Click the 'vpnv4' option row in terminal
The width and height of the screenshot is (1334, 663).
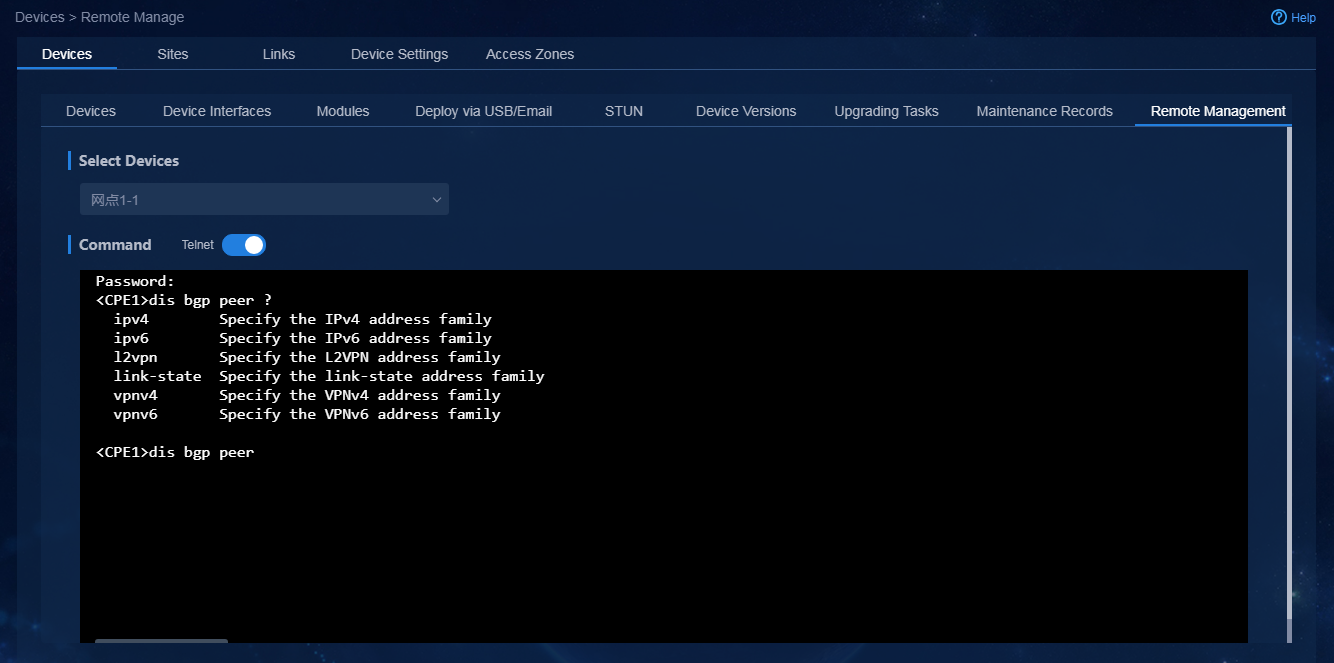click(x=307, y=395)
